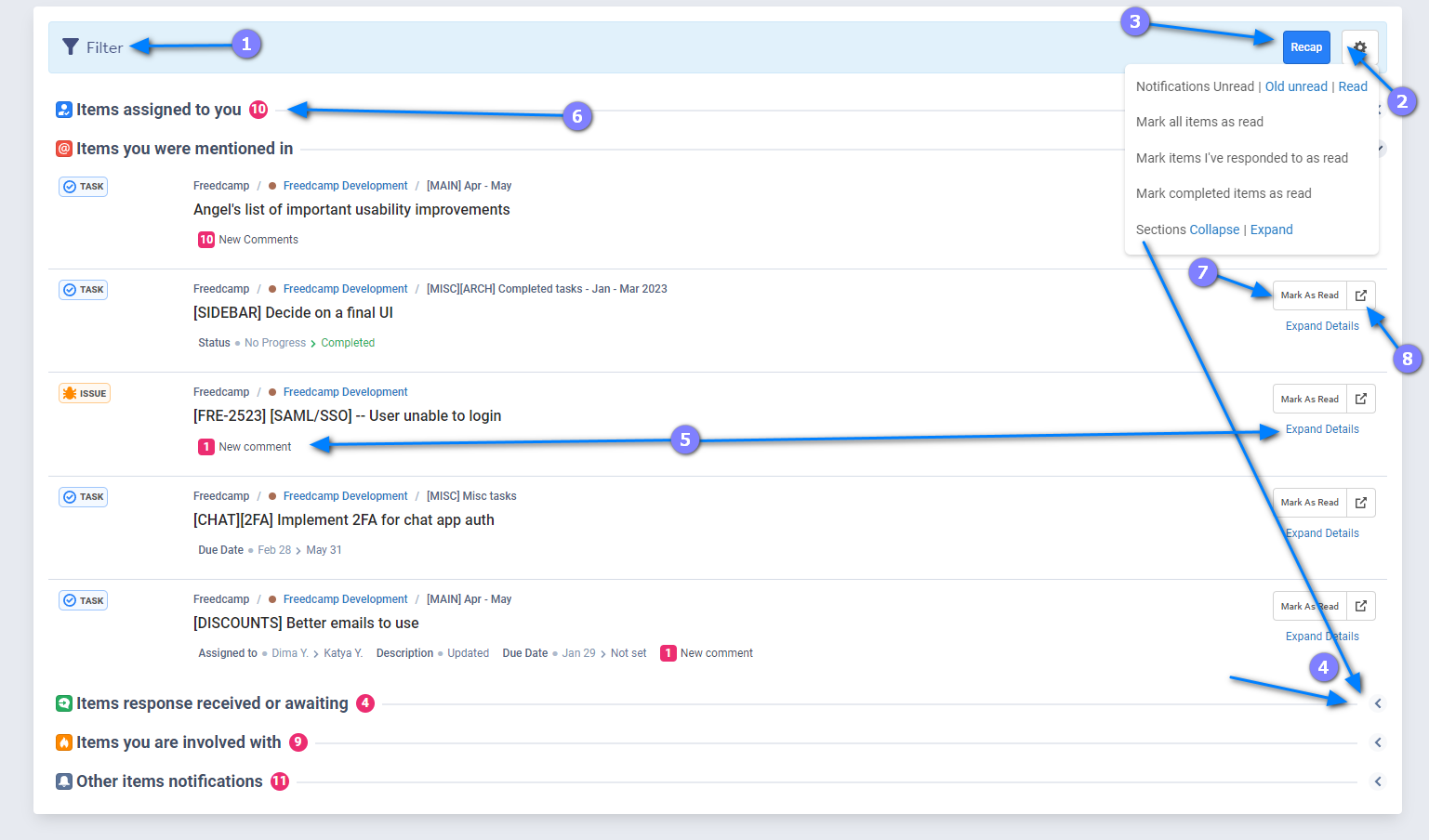Image resolution: width=1429 pixels, height=840 pixels.
Task: Click TASK badge on Angel's list item
Action: (84, 187)
